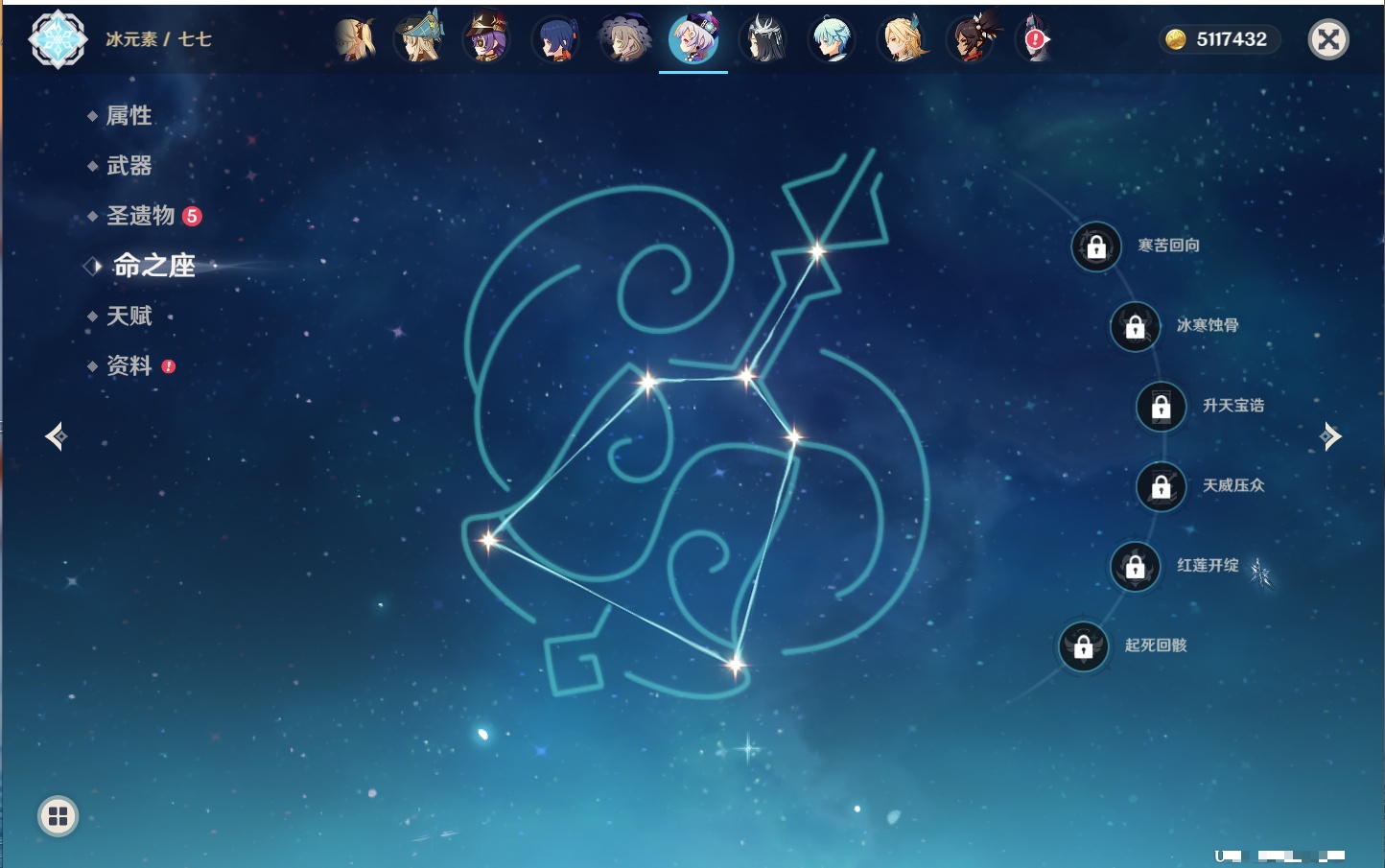Open the locked 天威压众 constellation node
1385x868 pixels.
coord(1162,486)
